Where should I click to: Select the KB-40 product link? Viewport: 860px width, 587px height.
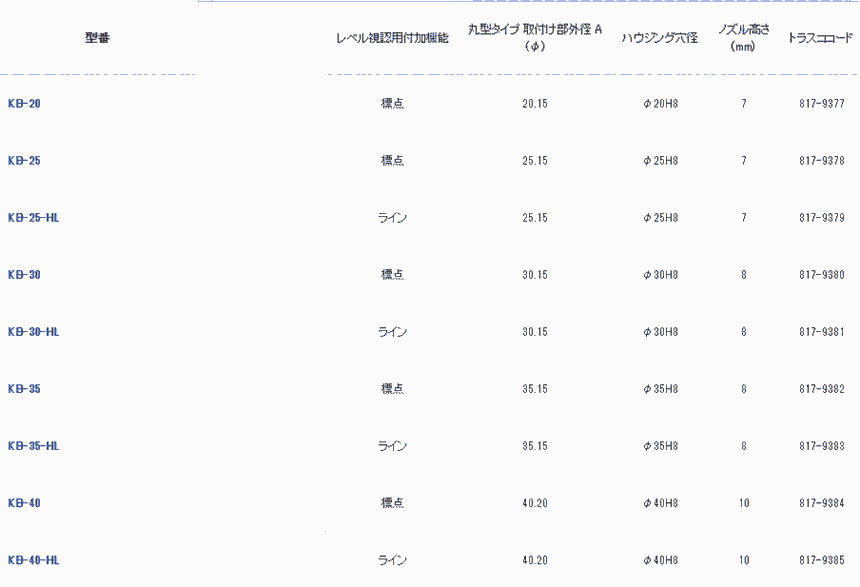pos(24,503)
